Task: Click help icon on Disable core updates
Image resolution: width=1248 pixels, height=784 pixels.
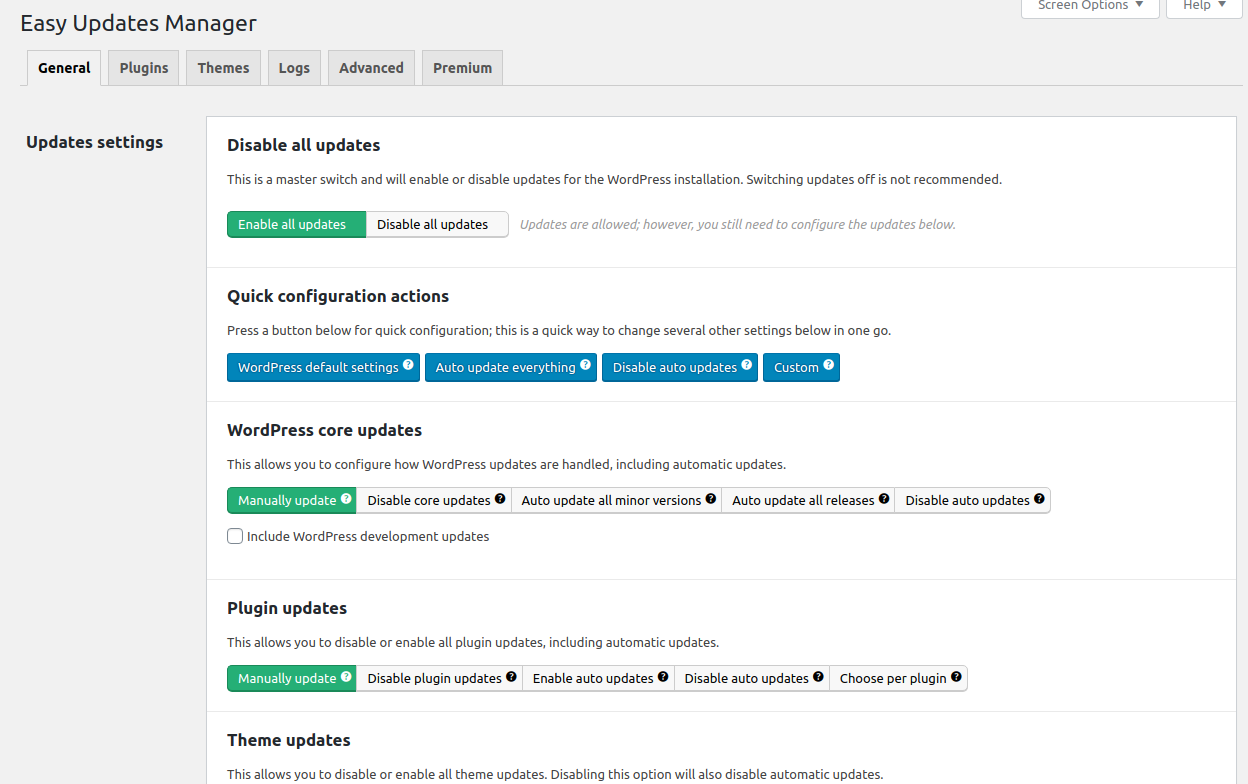Action: [500, 499]
